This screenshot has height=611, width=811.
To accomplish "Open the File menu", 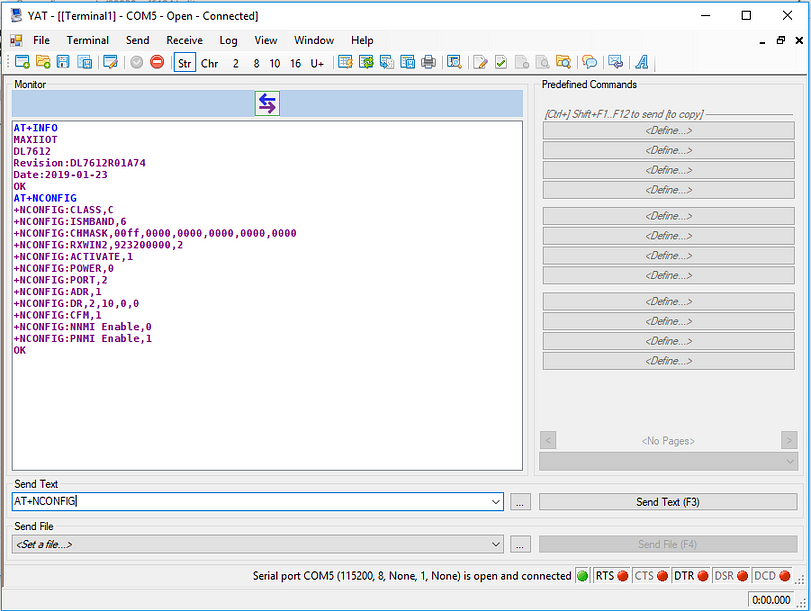I will [41, 40].
